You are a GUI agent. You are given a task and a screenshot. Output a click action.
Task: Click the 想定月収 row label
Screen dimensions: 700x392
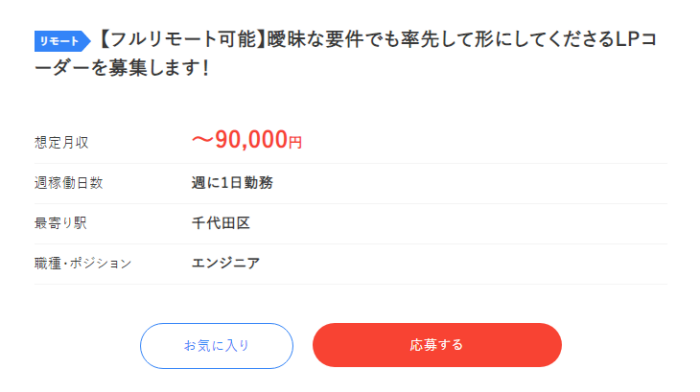[62, 142]
